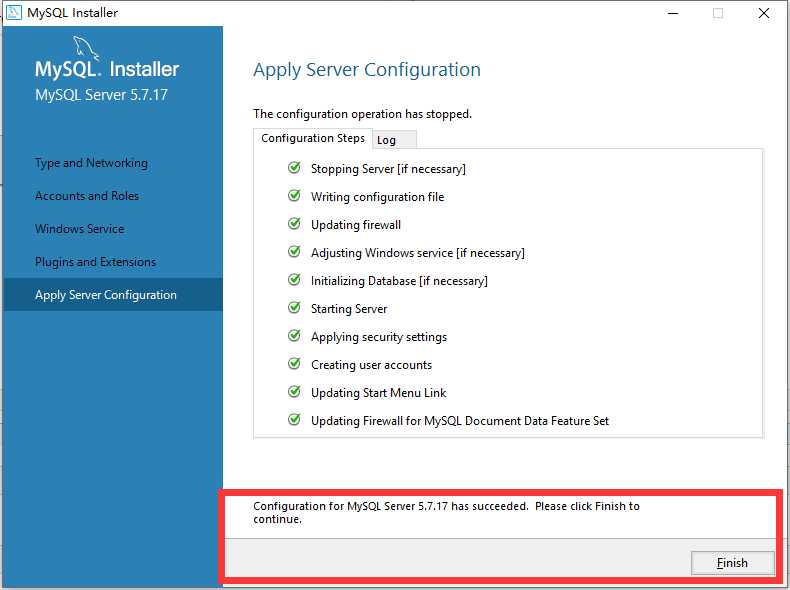Click the Finish button
The width and height of the screenshot is (790, 590).
[733, 563]
